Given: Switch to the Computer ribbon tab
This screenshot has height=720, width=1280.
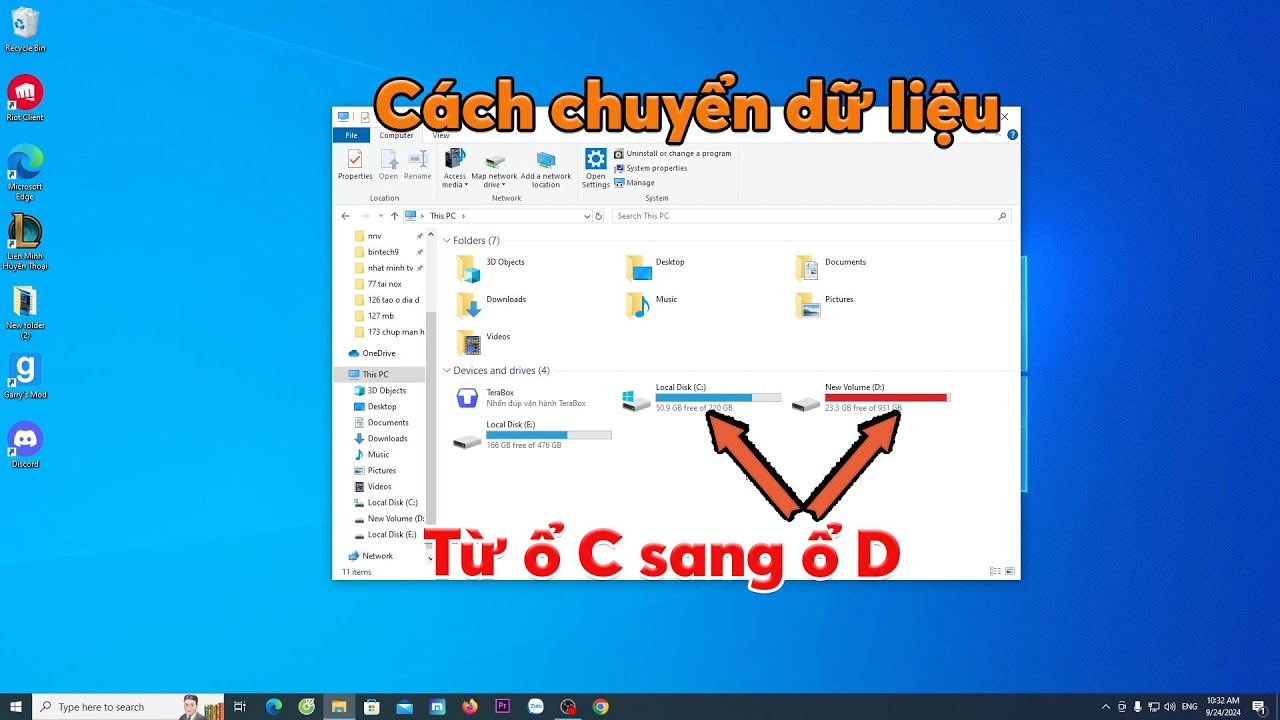Looking at the screenshot, I should click(396, 135).
